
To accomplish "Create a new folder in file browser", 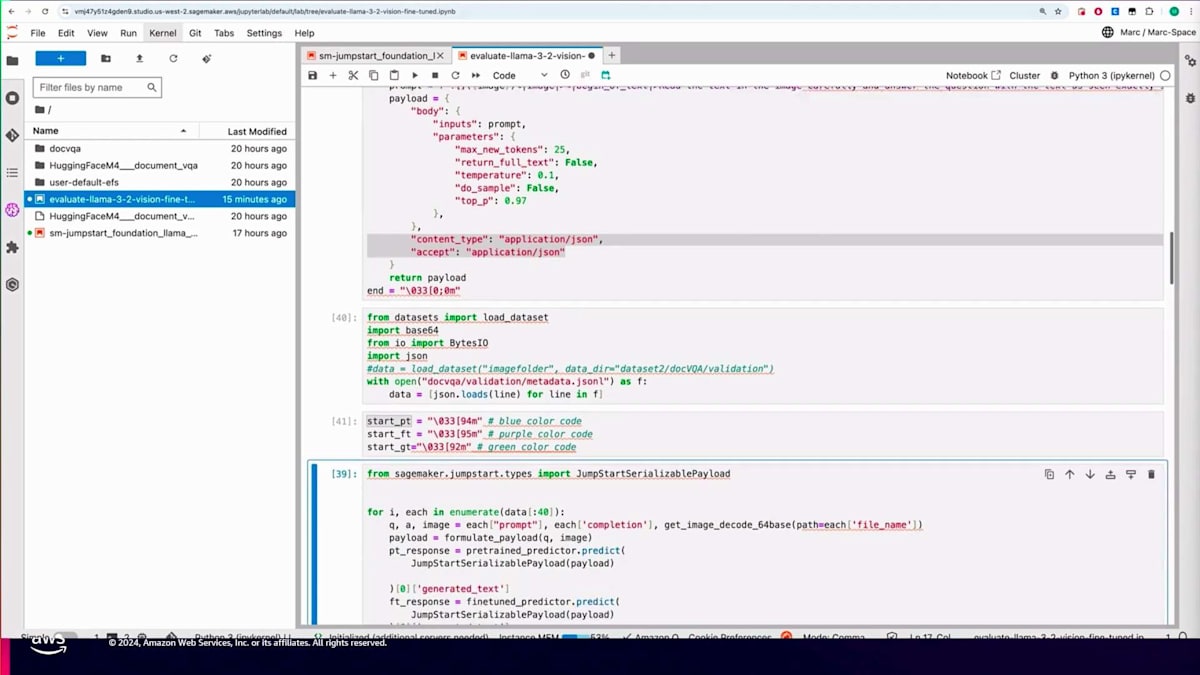I will [x=106, y=59].
